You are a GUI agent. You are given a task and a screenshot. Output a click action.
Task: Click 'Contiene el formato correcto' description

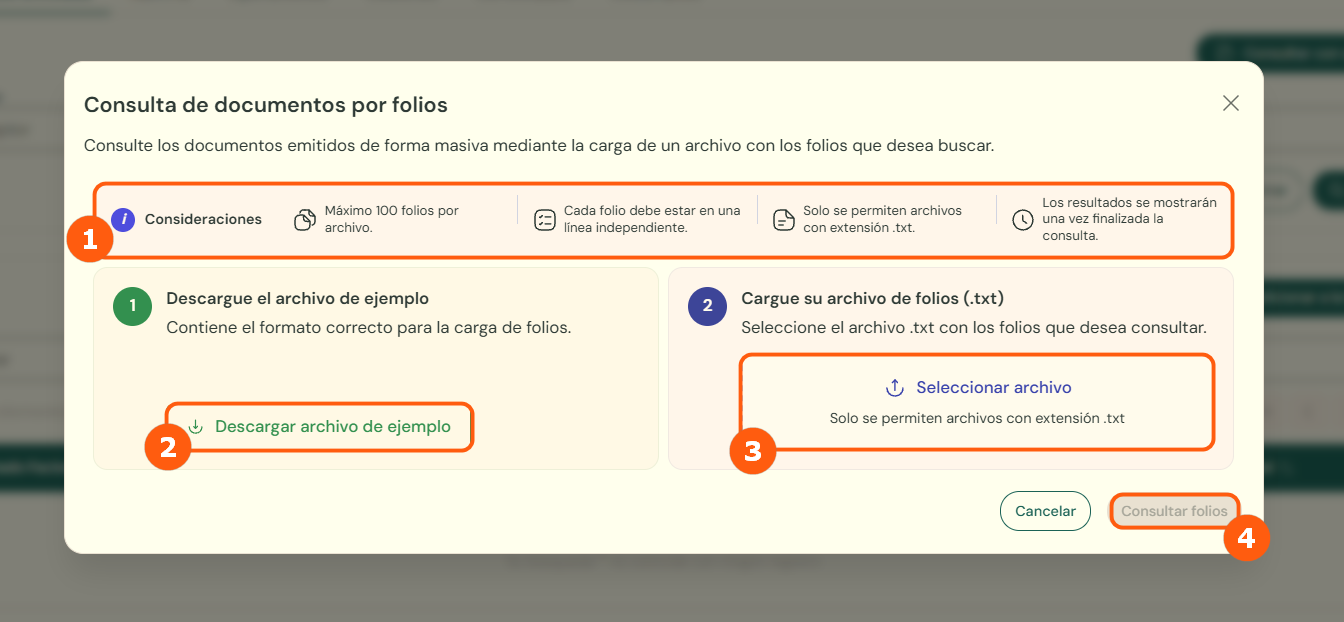[369, 327]
